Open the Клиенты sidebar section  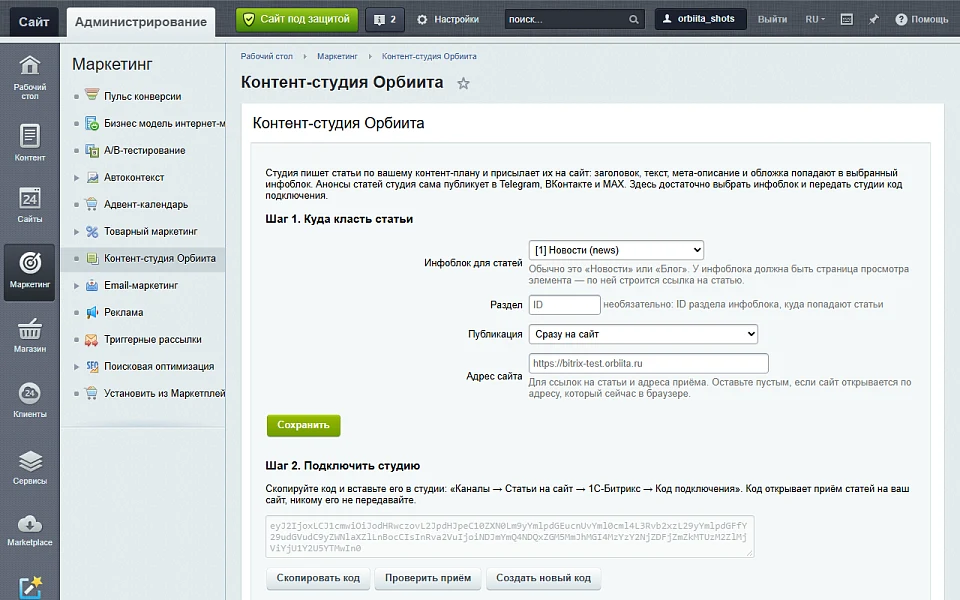[29, 399]
